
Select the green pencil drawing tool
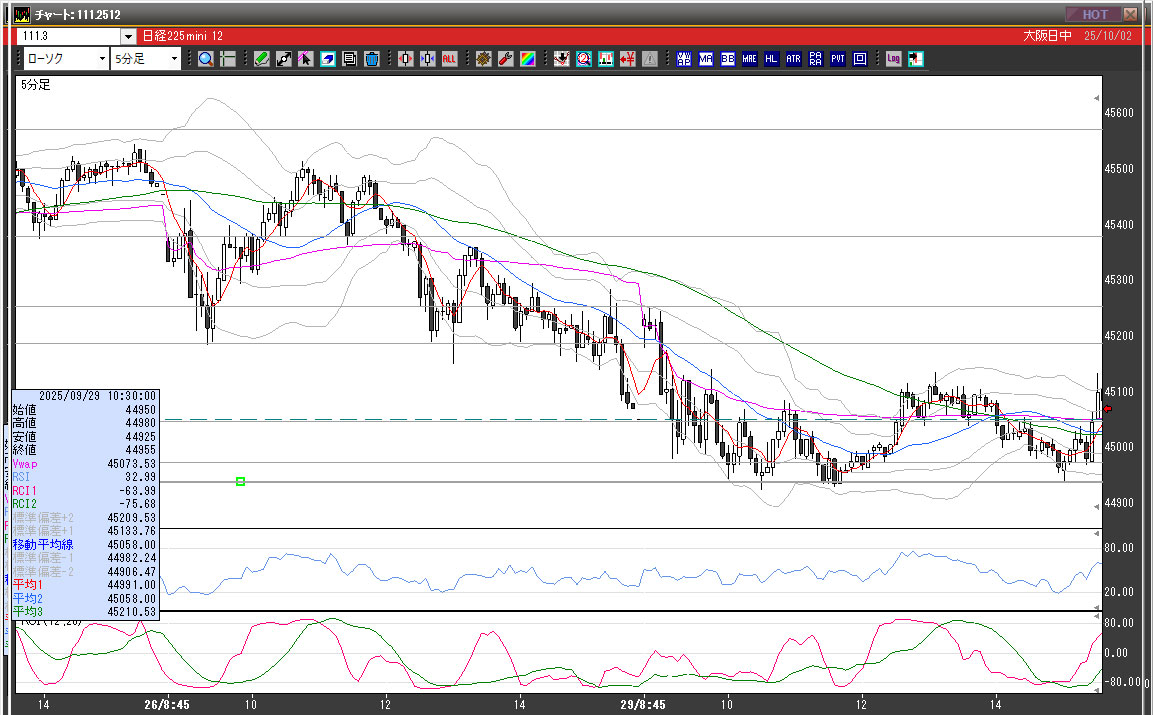pos(262,59)
